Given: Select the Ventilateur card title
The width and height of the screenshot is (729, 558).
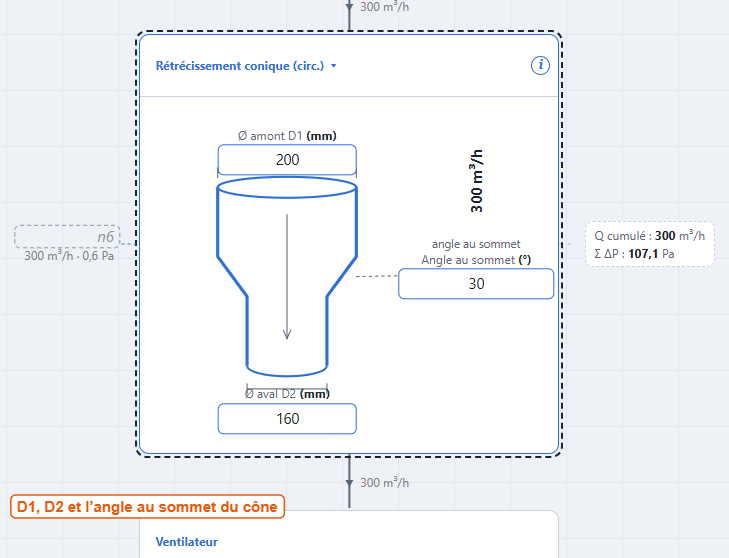Looking at the screenshot, I should coord(186,542).
